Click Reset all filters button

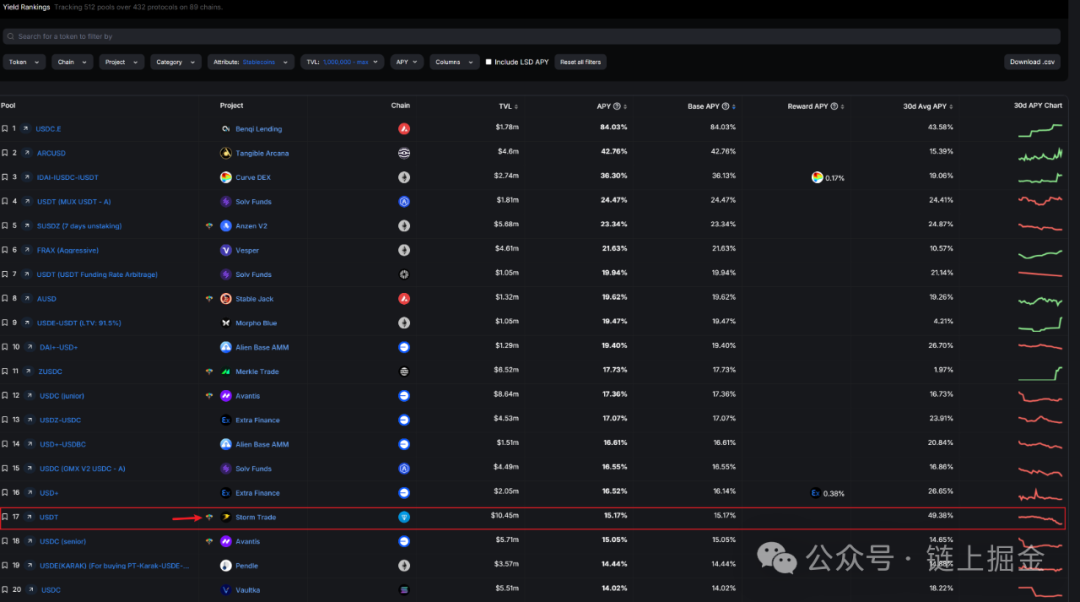pos(580,62)
